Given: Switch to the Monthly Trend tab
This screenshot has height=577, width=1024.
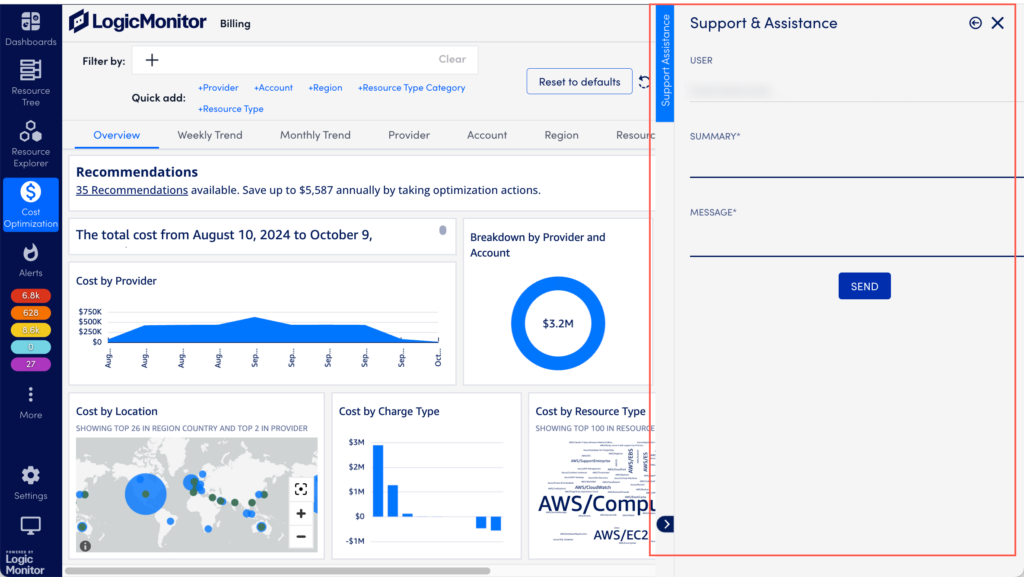Looking at the screenshot, I should [315, 134].
